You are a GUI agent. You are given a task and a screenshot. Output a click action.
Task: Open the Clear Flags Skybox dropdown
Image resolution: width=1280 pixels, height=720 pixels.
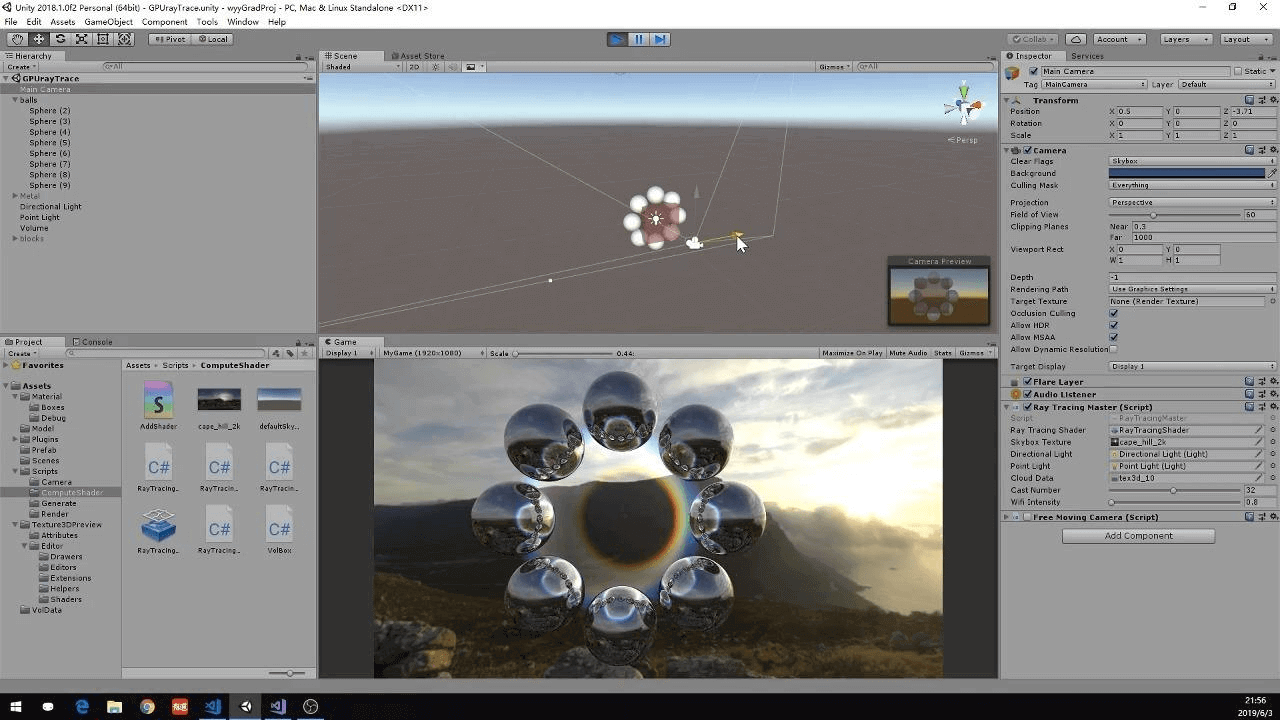click(x=1192, y=161)
